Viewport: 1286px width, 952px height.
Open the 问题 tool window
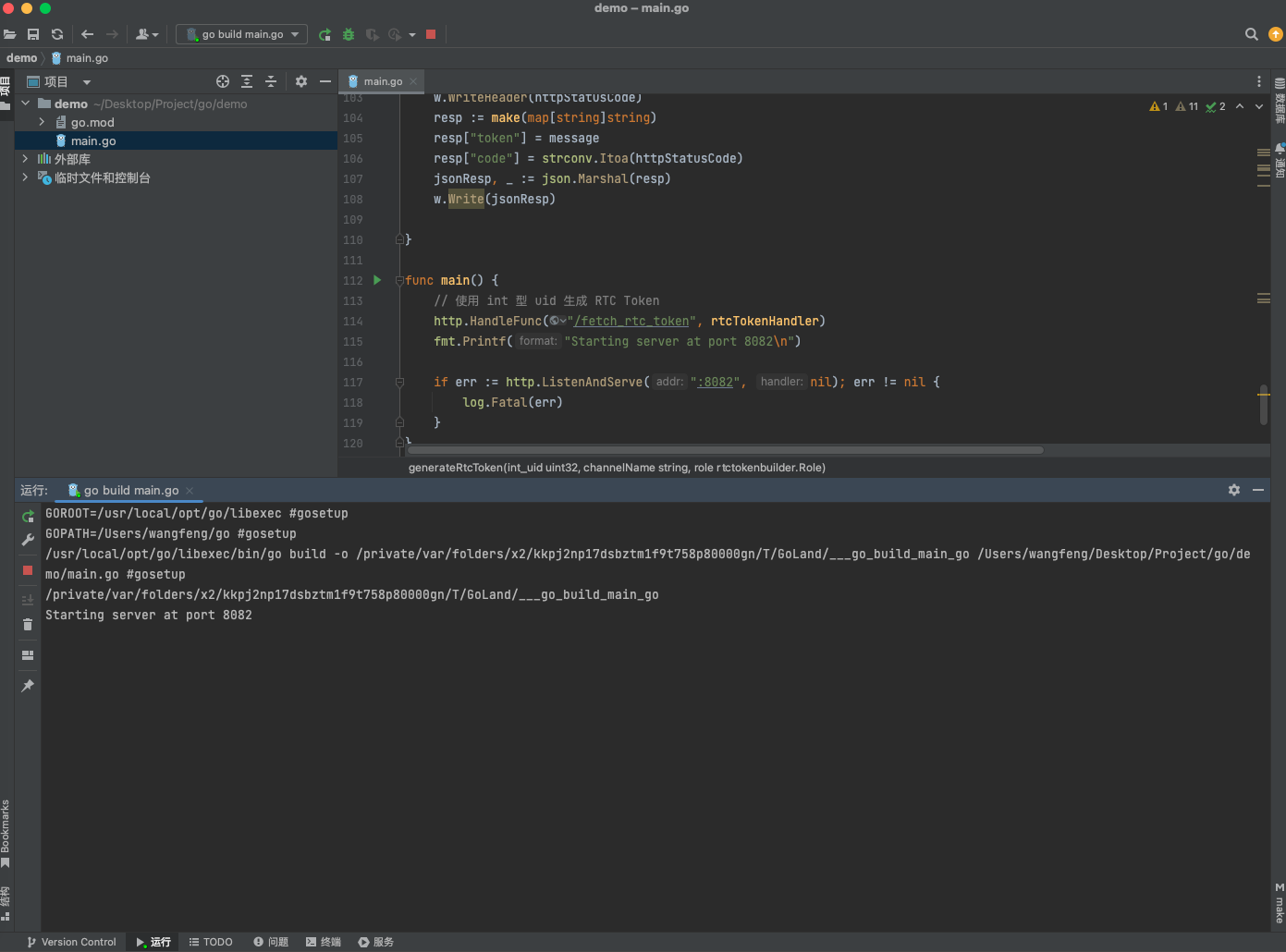point(271,942)
